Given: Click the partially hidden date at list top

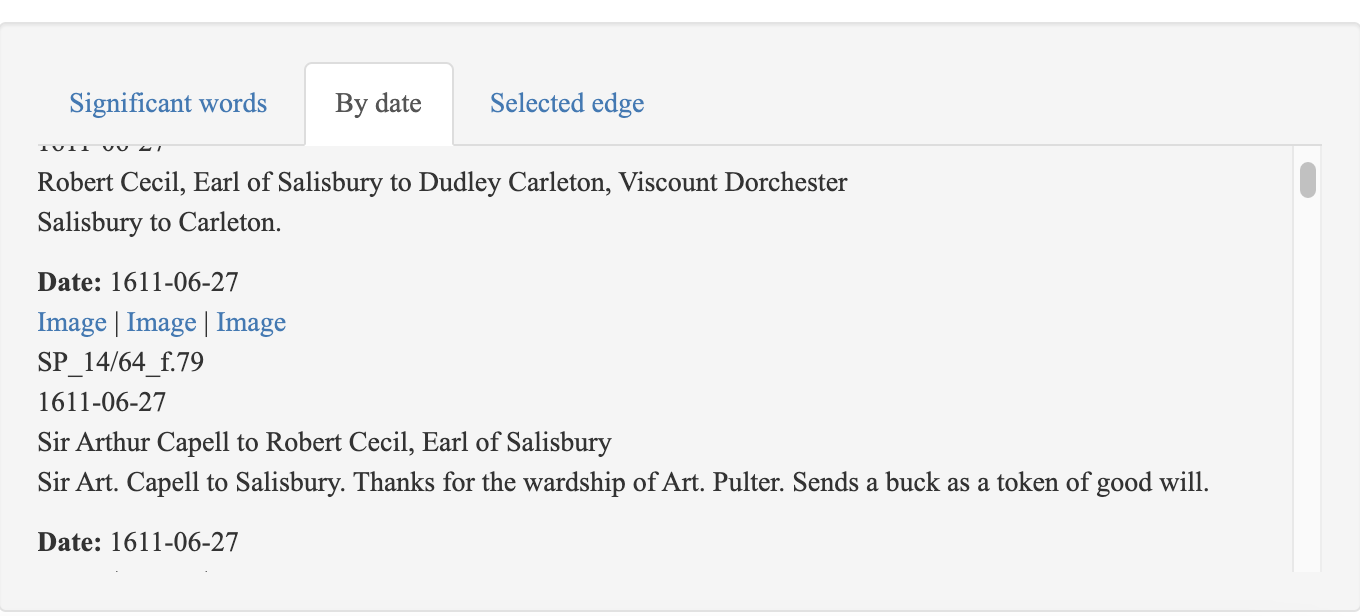Looking at the screenshot, I should (x=102, y=149).
